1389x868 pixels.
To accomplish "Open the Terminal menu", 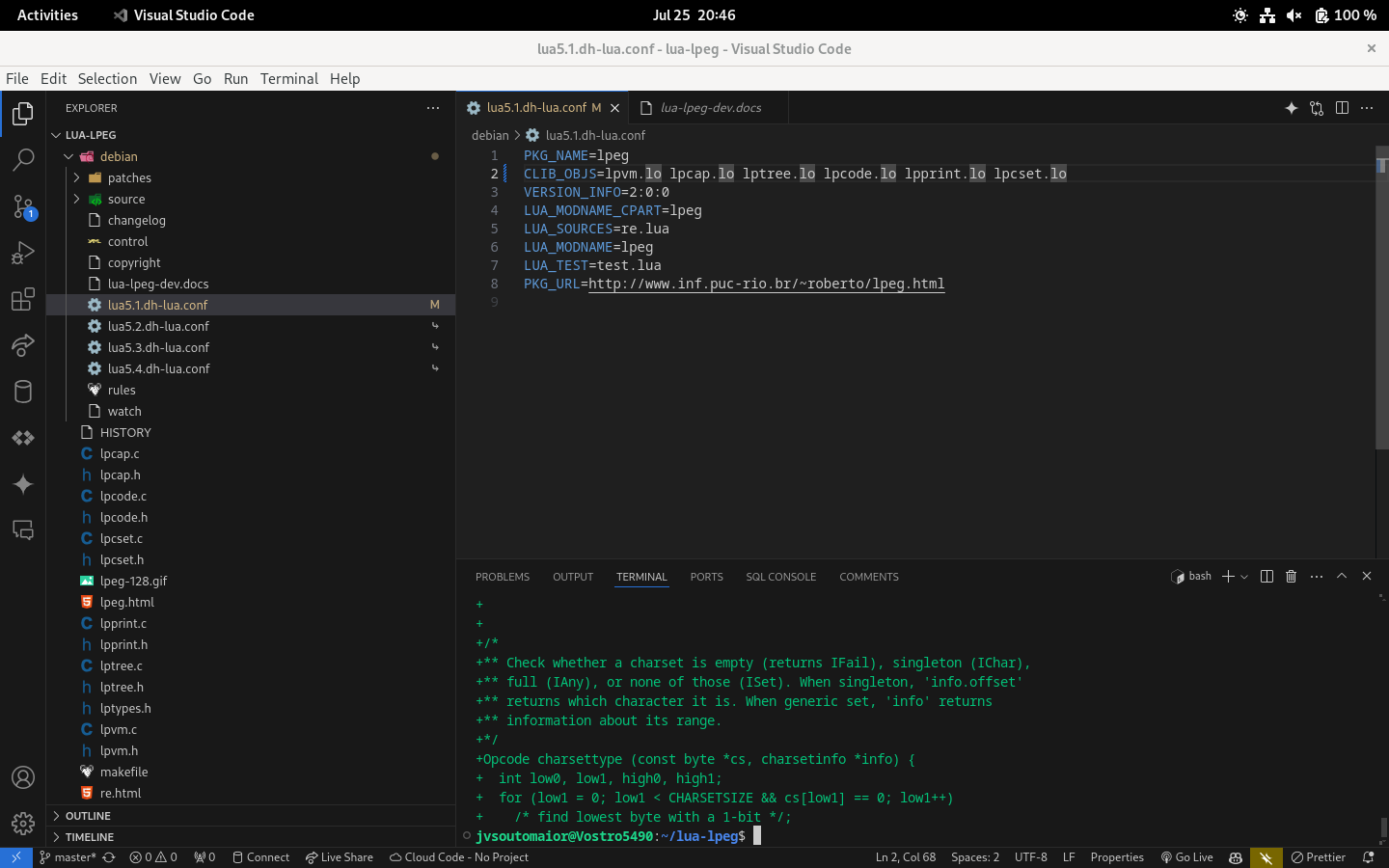I will click(289, 79).
